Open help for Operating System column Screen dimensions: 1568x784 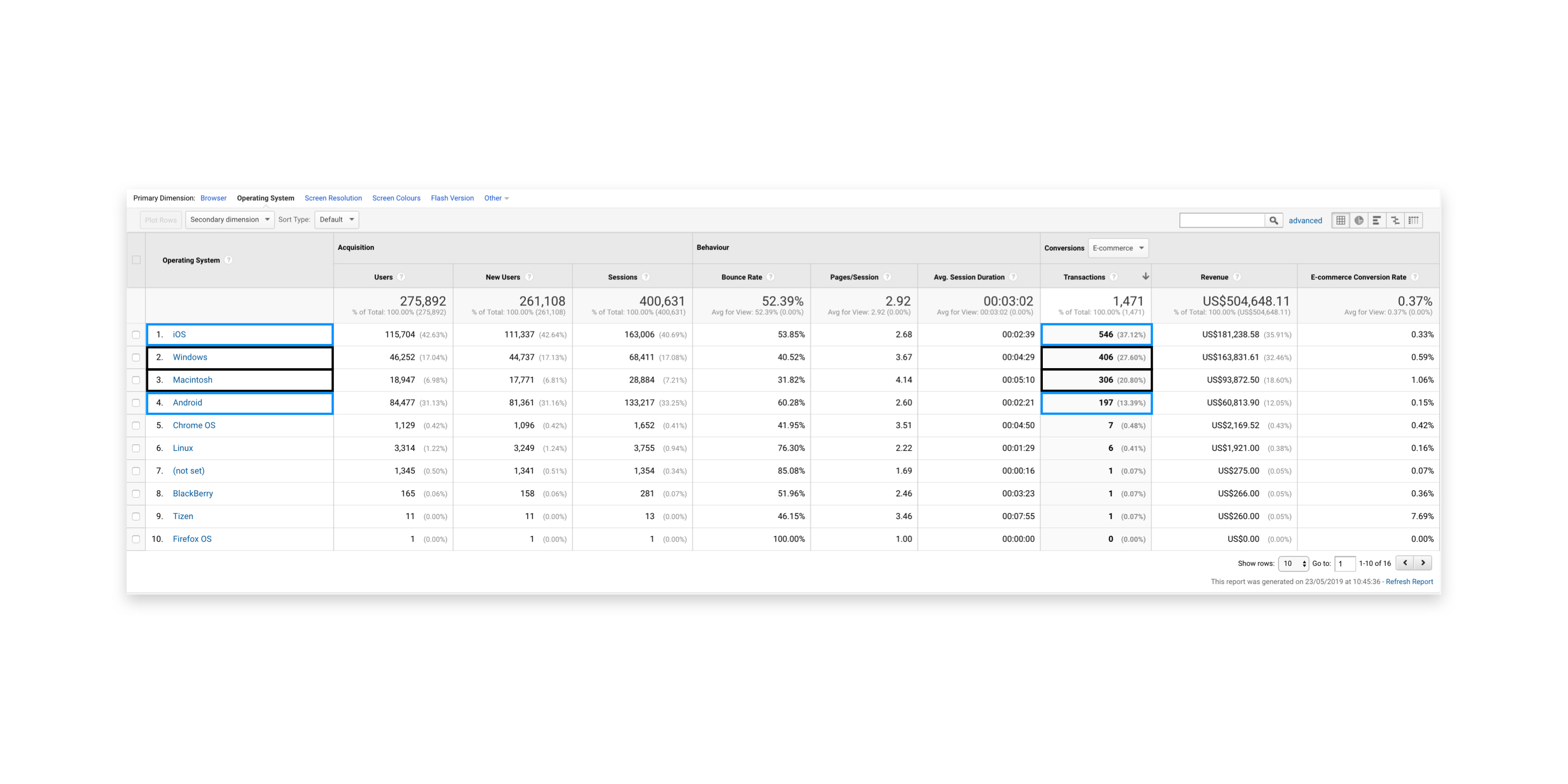tap(229, 260)
